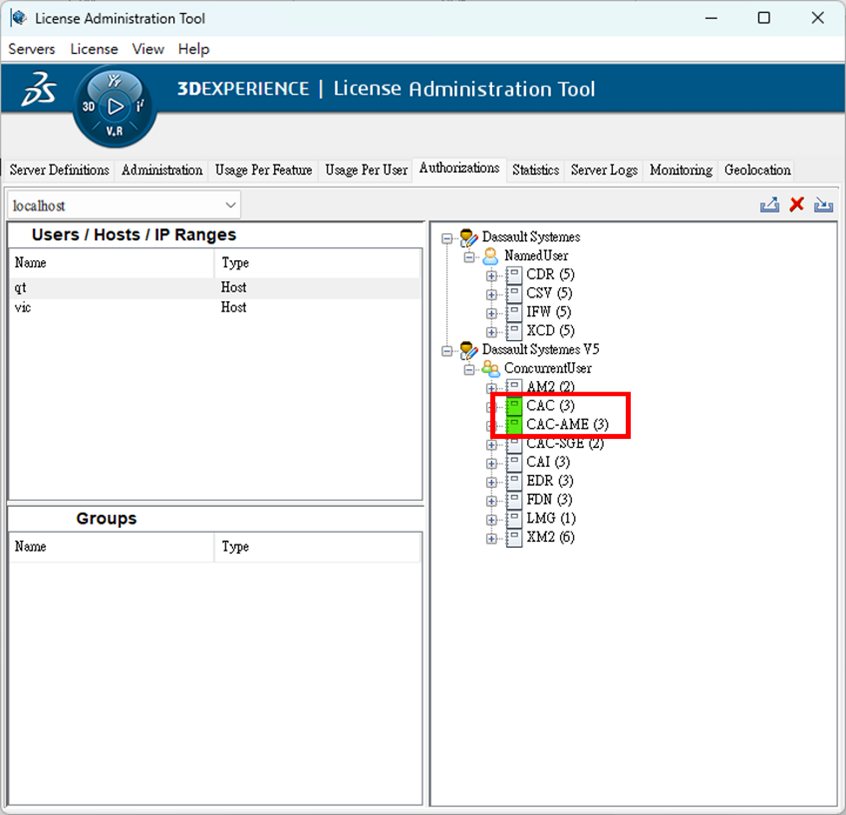This screenshot has width=846, height=815.
Task: Click the export authorizations icon
Action: 769,205
